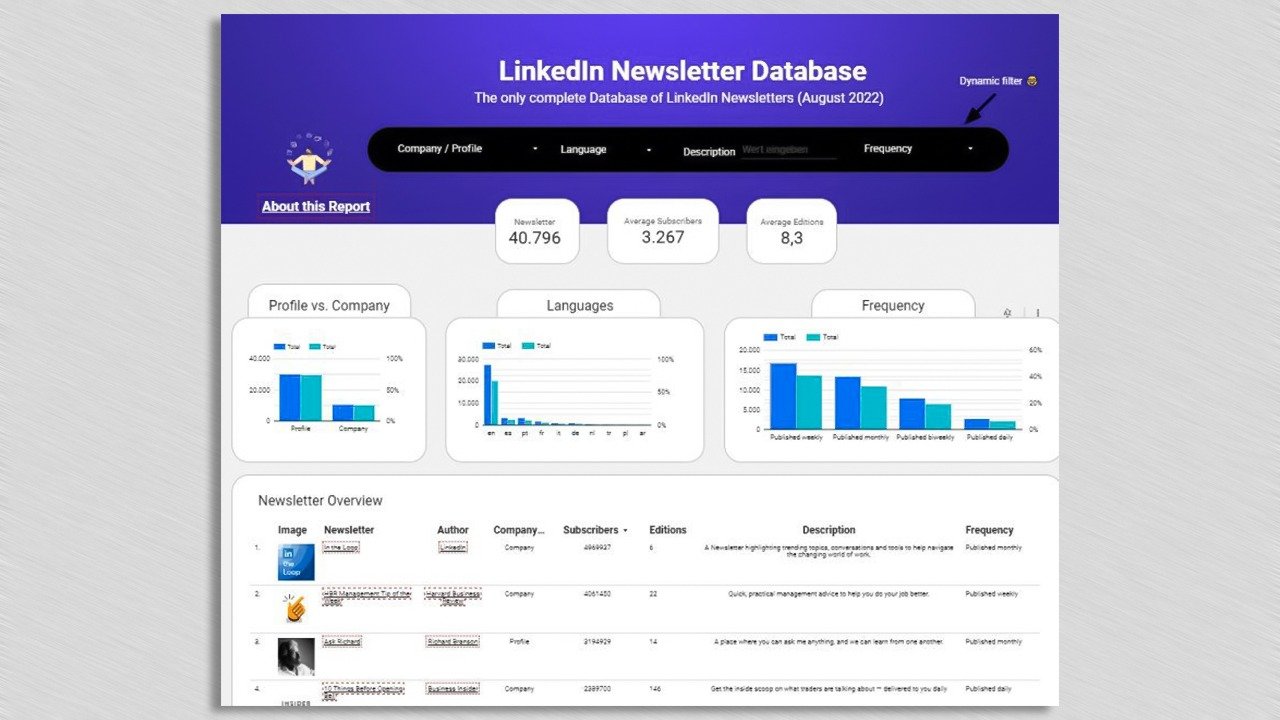Open the Language filter dropdown
The height and width of the screenshot is (720, 1280).
(606, 149)
